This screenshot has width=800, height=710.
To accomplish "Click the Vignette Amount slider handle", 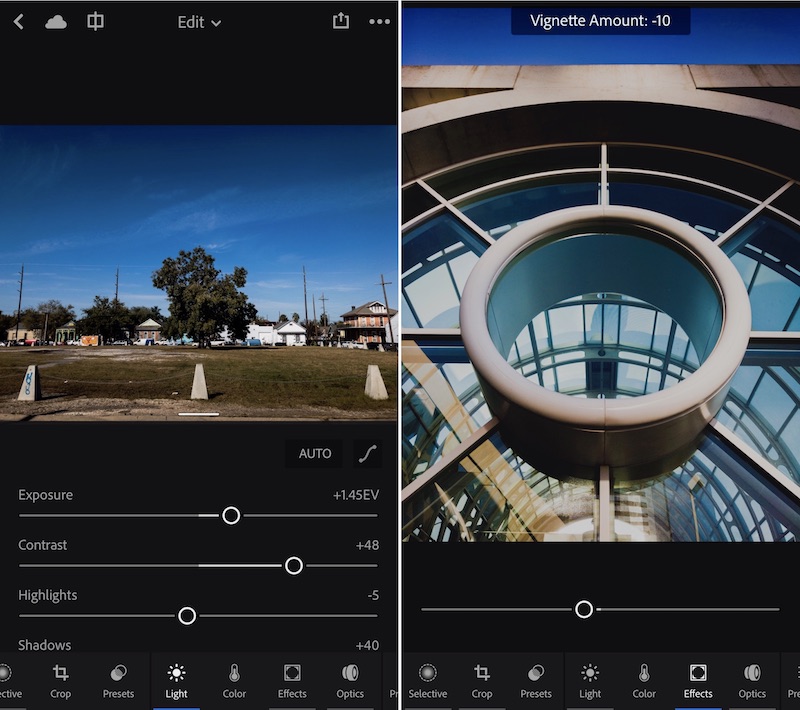I will point(584,608).
